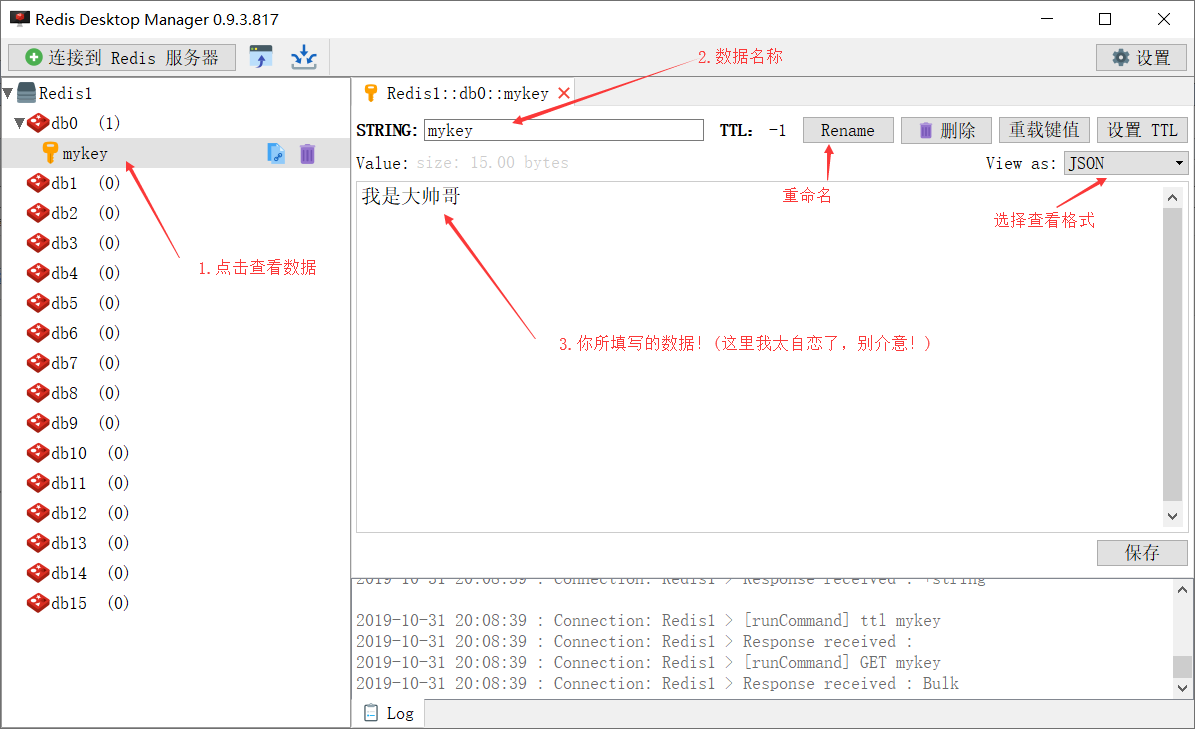
Task: Select the mykey text in the tree
Action: click(x=85, y=154)
